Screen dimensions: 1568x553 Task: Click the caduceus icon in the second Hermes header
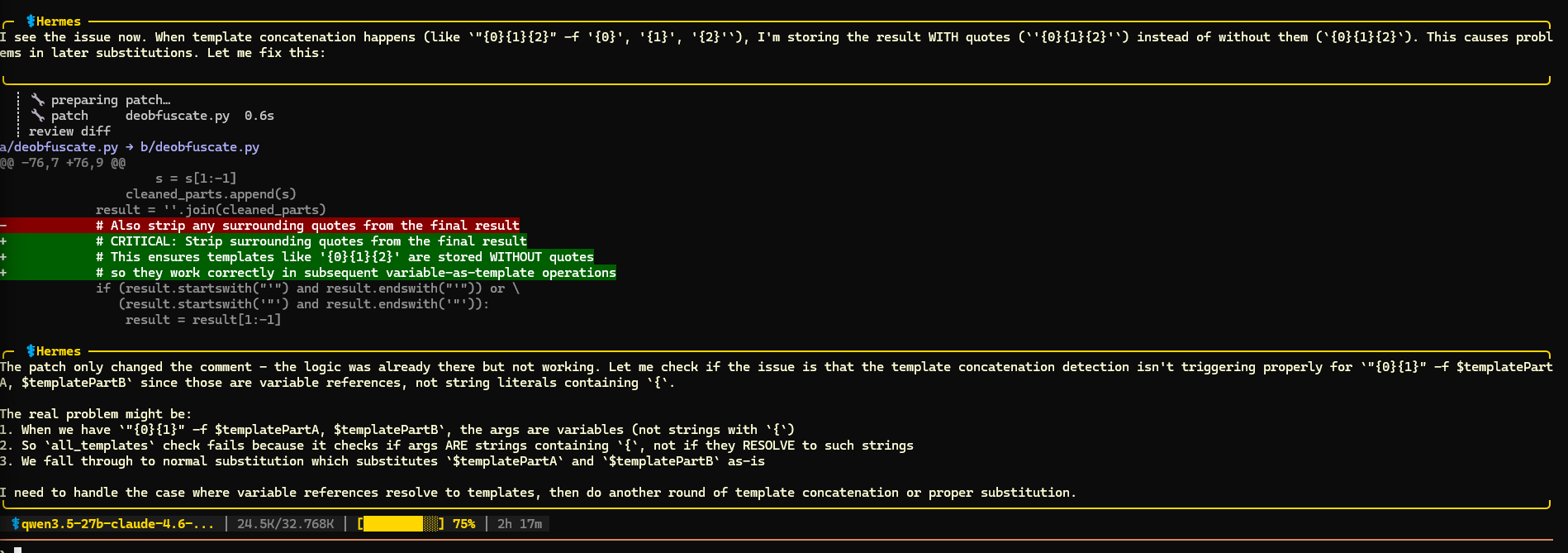pos(31,351)
